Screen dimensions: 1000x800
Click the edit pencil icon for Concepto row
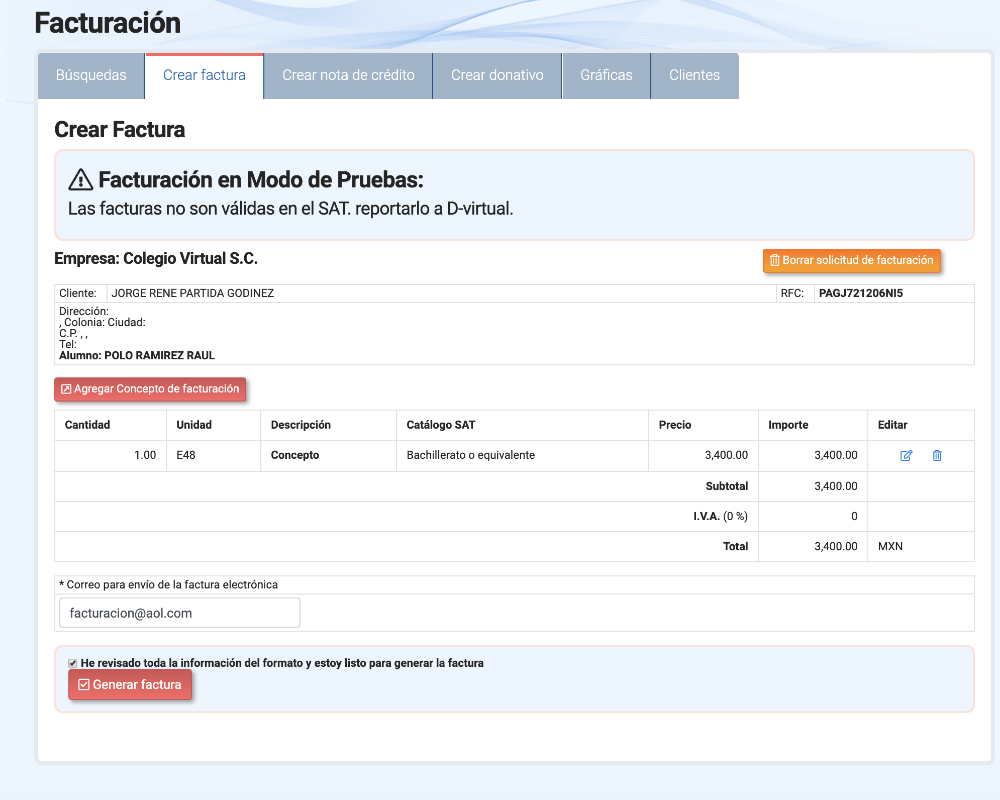[x=906, y=456]
